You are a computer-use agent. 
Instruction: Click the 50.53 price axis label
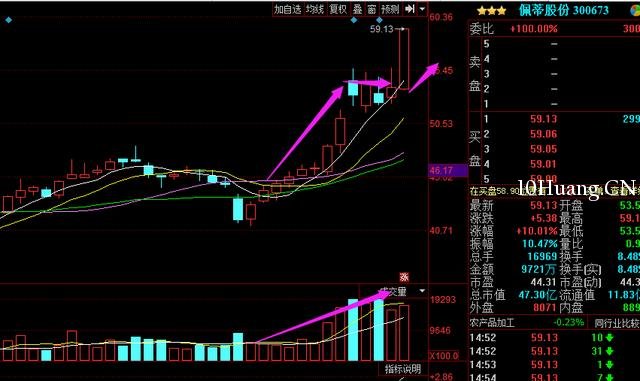coord(441,123)
